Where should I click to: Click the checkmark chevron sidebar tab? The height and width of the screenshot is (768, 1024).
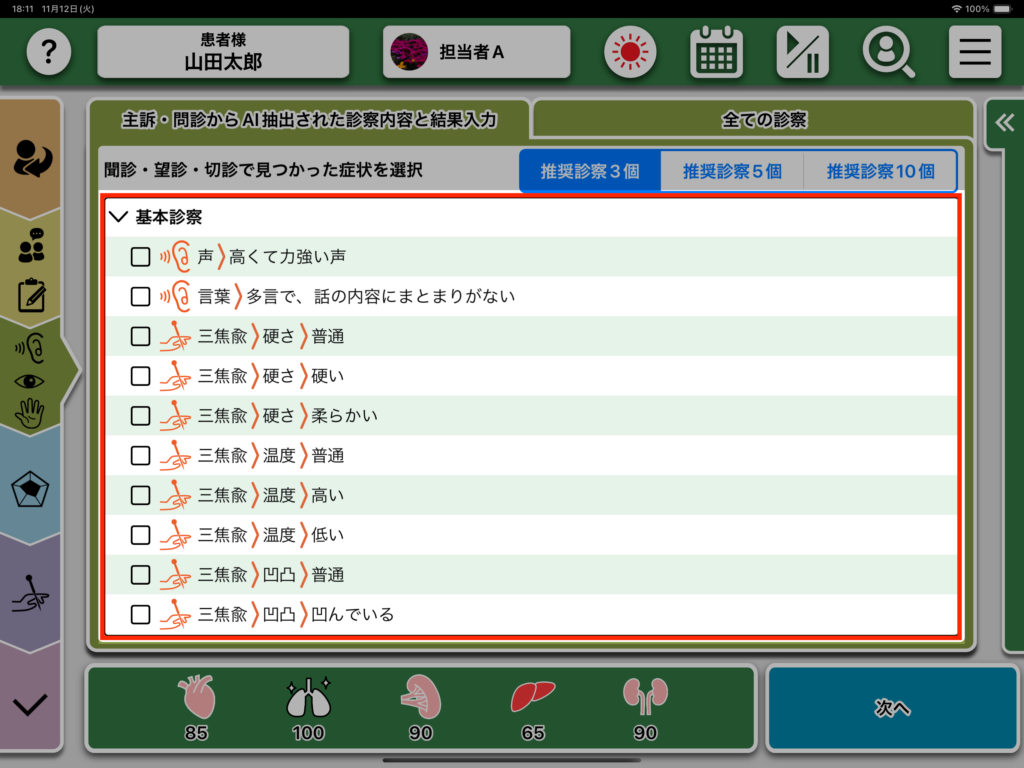click(30, 704)
